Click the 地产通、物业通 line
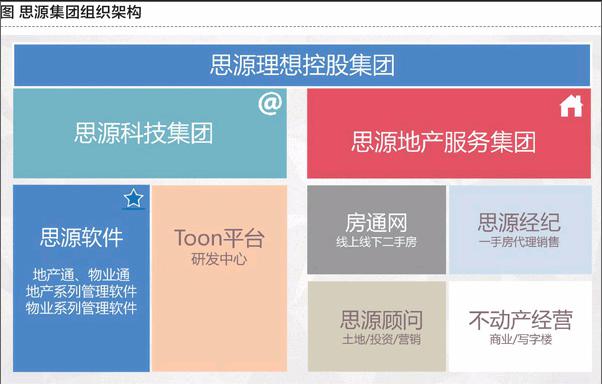The image size is (602, 384). coord(81,275)
